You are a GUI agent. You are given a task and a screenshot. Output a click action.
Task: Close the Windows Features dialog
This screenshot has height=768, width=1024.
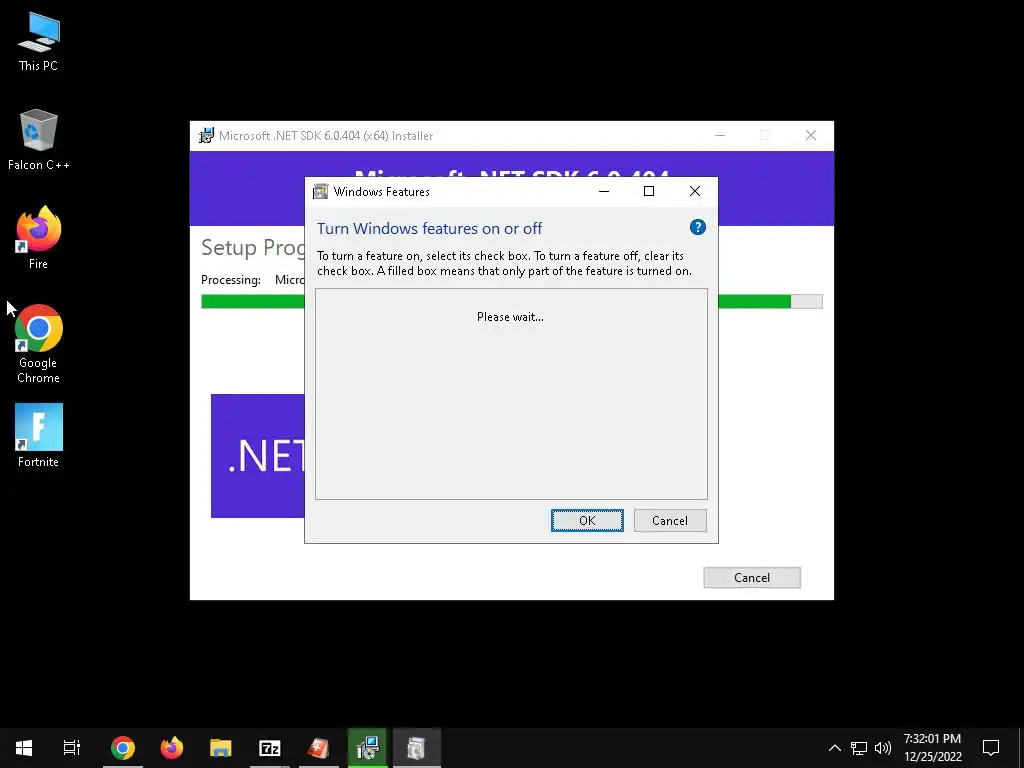(695, 191)
